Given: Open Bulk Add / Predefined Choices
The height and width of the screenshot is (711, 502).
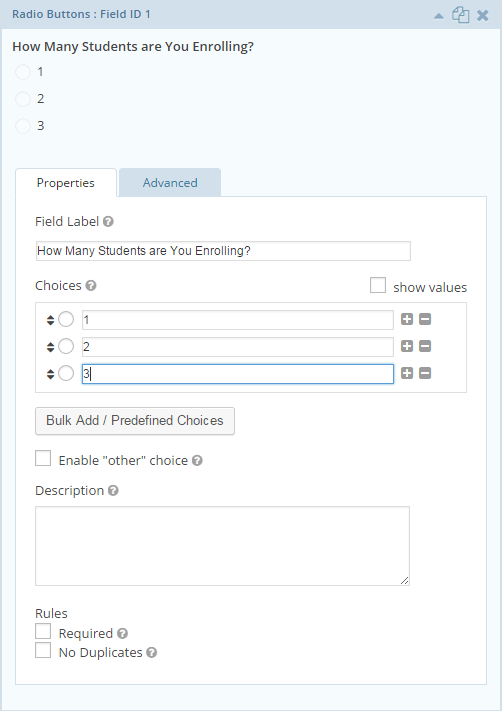Looking at the screenshot, I should click(x=135, y=421).
